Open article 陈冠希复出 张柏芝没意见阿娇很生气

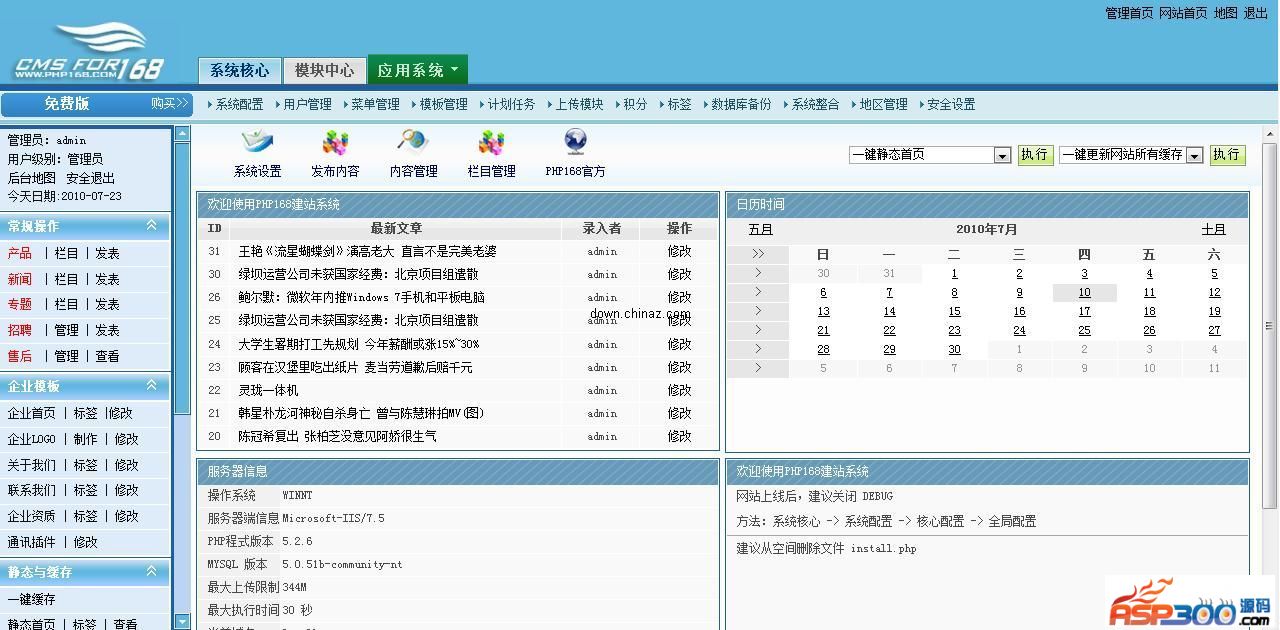[x=337, y=436]
